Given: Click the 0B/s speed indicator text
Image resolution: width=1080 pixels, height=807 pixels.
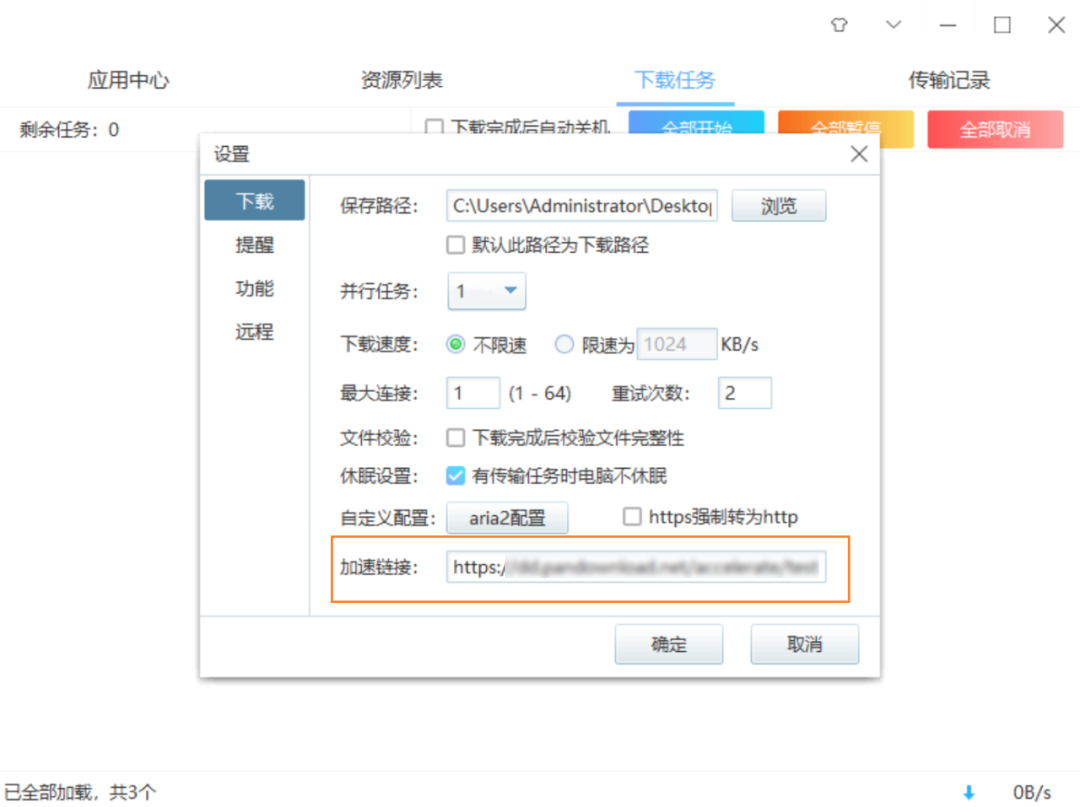Looking at the screenshot, I should coord(1032,793).
